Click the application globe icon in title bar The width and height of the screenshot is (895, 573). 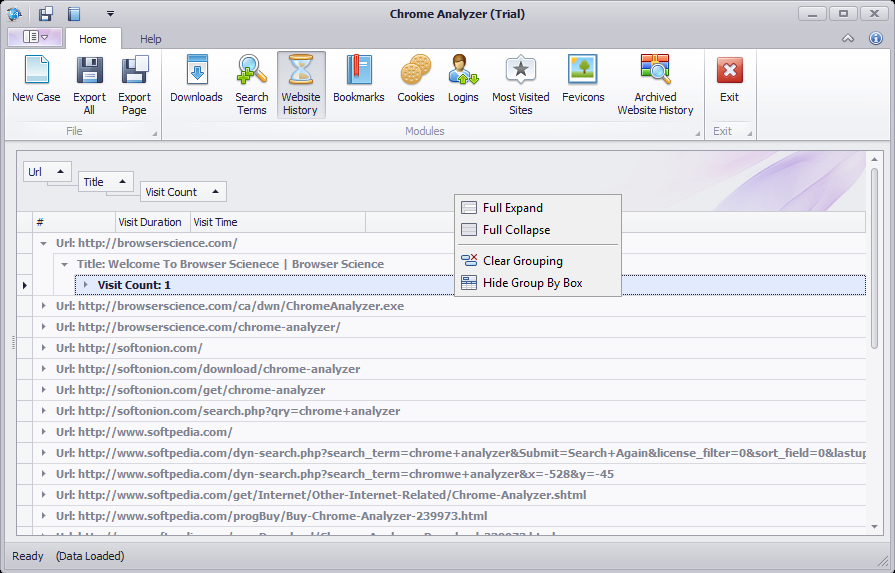pos(14,13)
